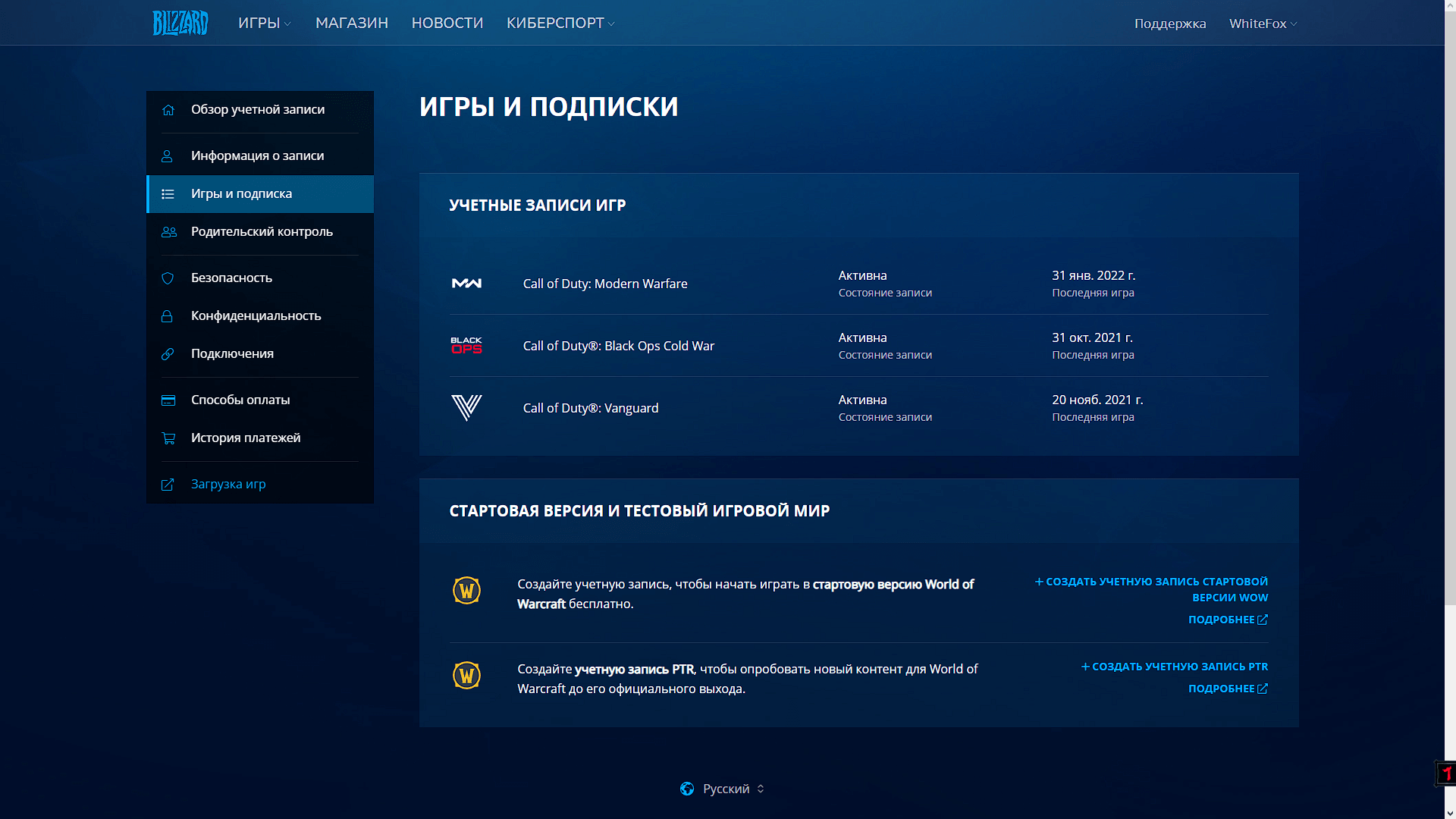The image size is (1456, 819).
Task: Click the external icon after PTR ПОДРОБНЕЕ
Action: click(1263, 689)
